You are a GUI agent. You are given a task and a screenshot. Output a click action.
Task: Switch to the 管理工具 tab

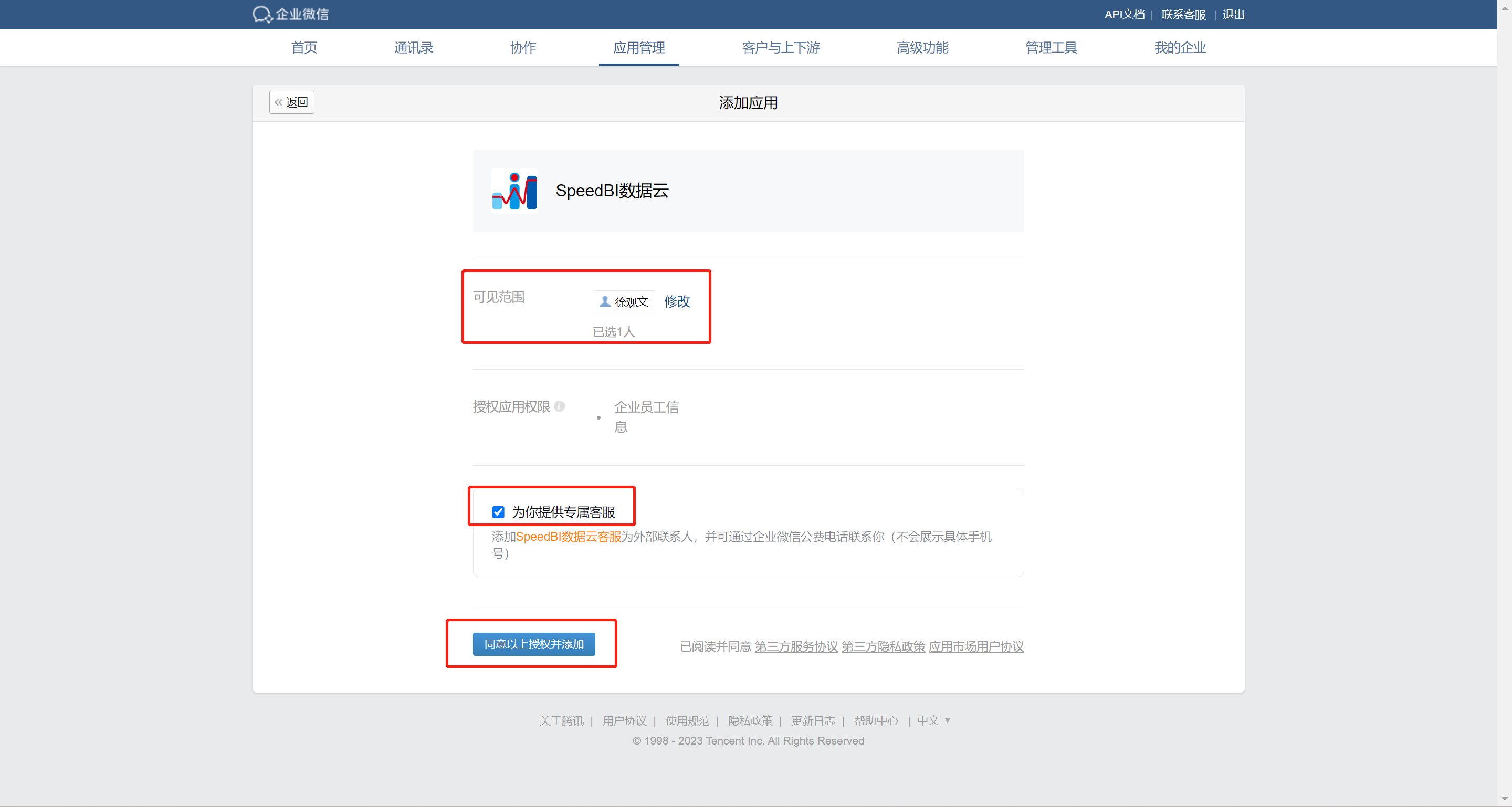1051,48
